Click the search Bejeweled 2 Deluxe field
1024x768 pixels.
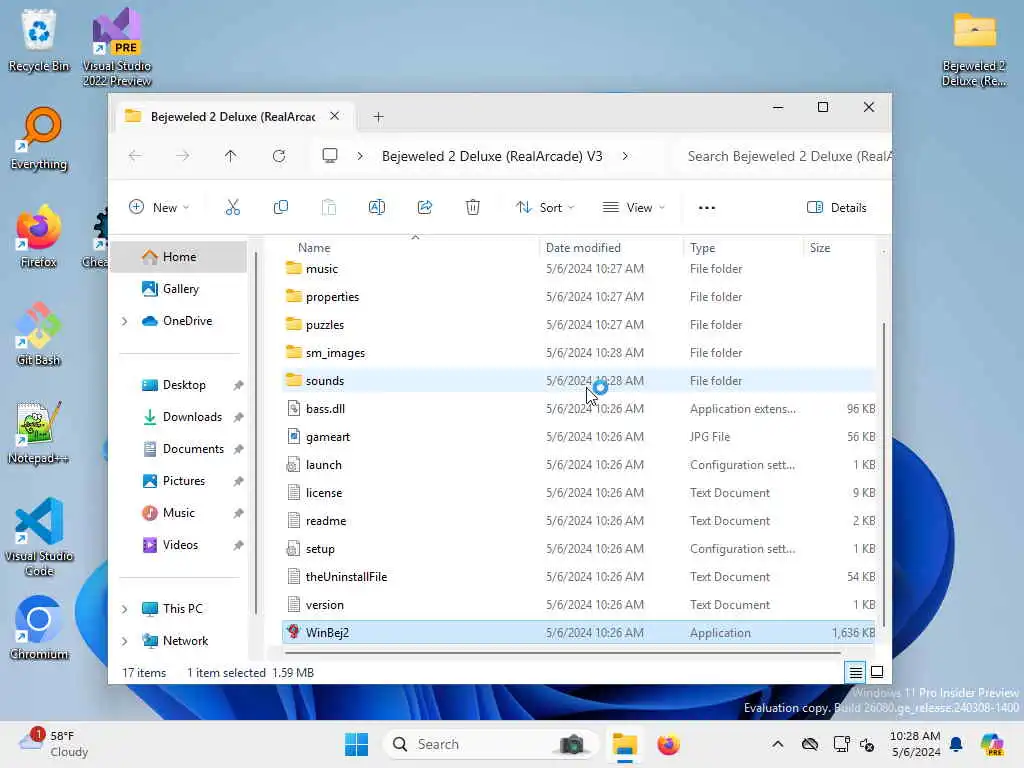click(x=788, y=156)
